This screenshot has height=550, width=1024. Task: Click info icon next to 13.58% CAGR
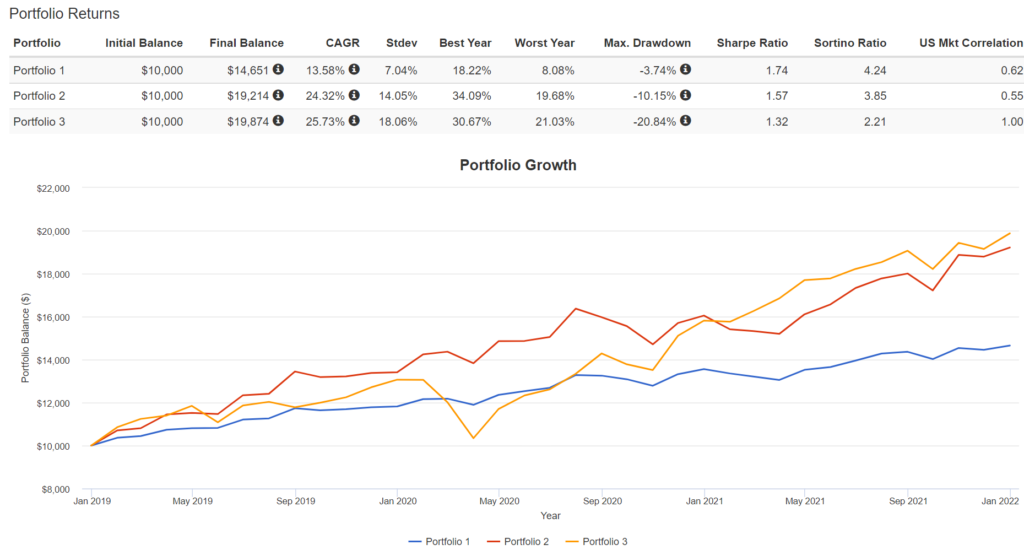click(354, 70)
